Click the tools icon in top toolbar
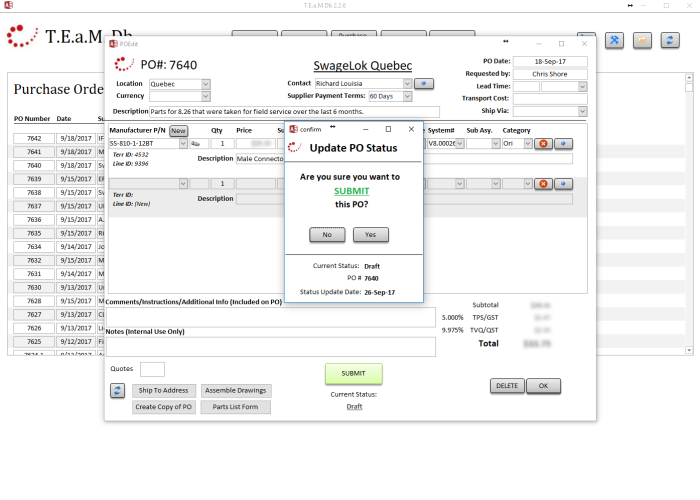This screenshot has width=700, height=500. pyautogui.click(x=616, y=40)
